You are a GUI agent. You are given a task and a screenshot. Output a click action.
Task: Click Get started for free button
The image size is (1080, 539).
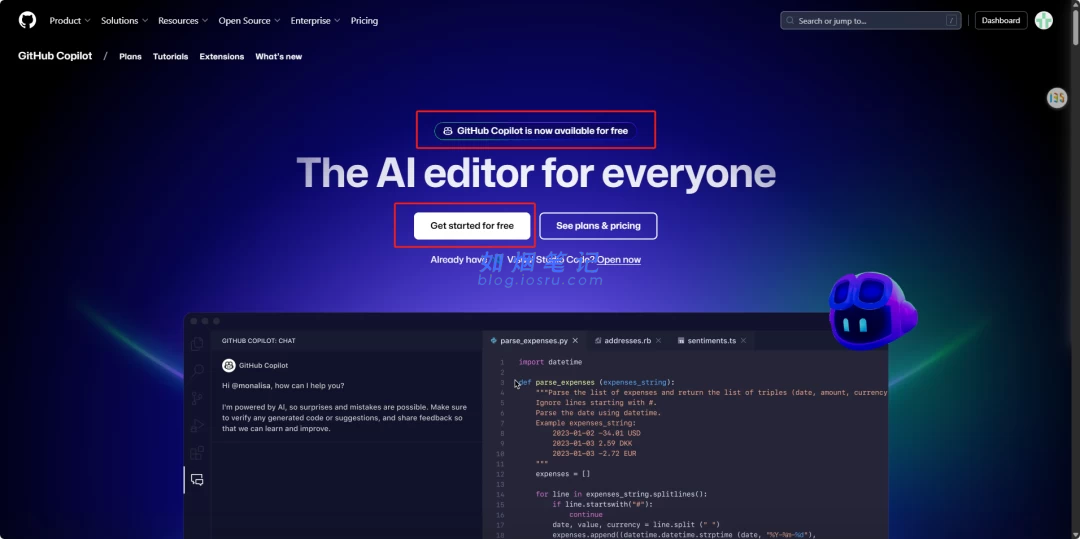pyautogui.click(x=472, y=226)
